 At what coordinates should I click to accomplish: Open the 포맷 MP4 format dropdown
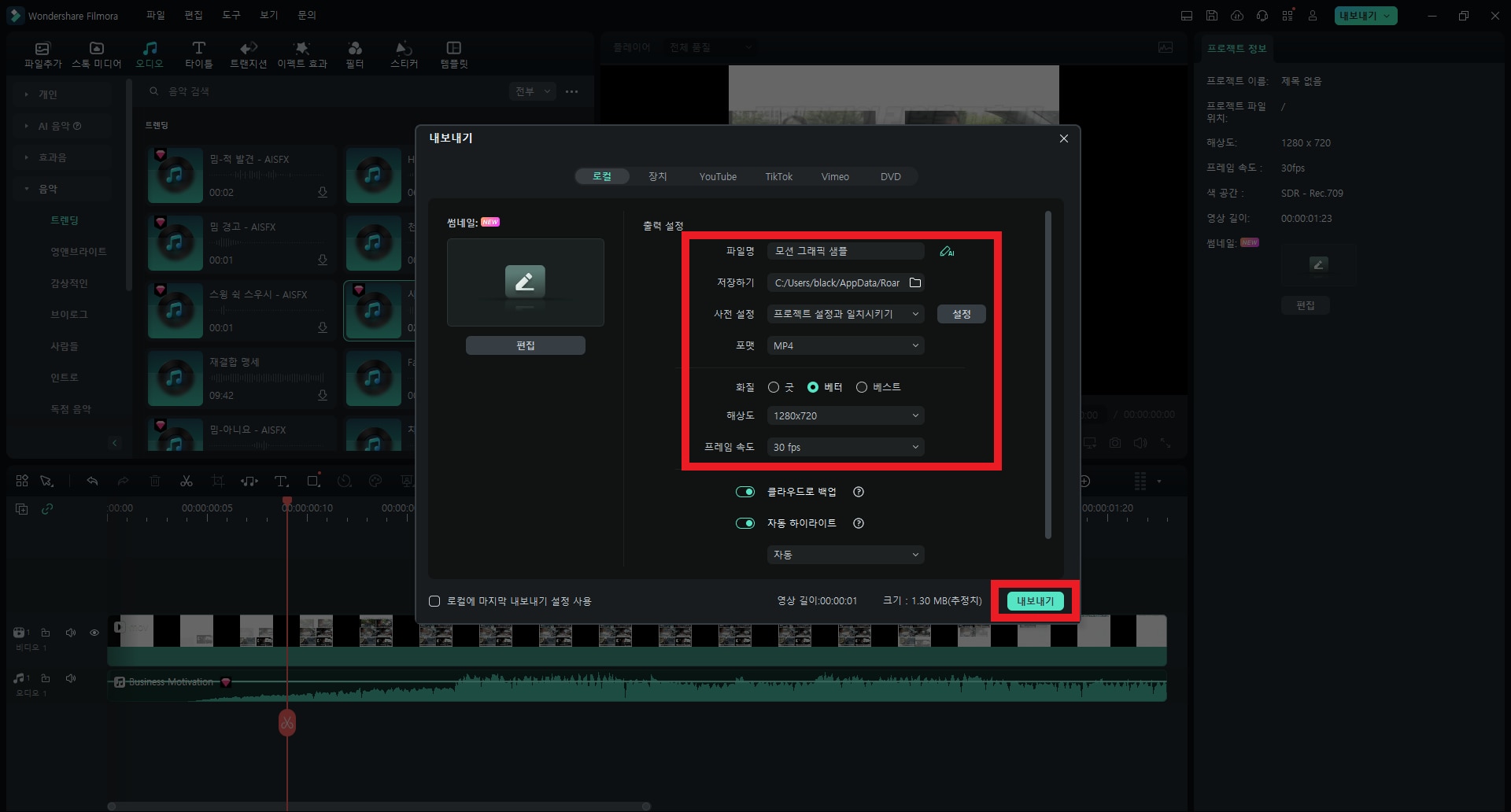tap(845, 345)
